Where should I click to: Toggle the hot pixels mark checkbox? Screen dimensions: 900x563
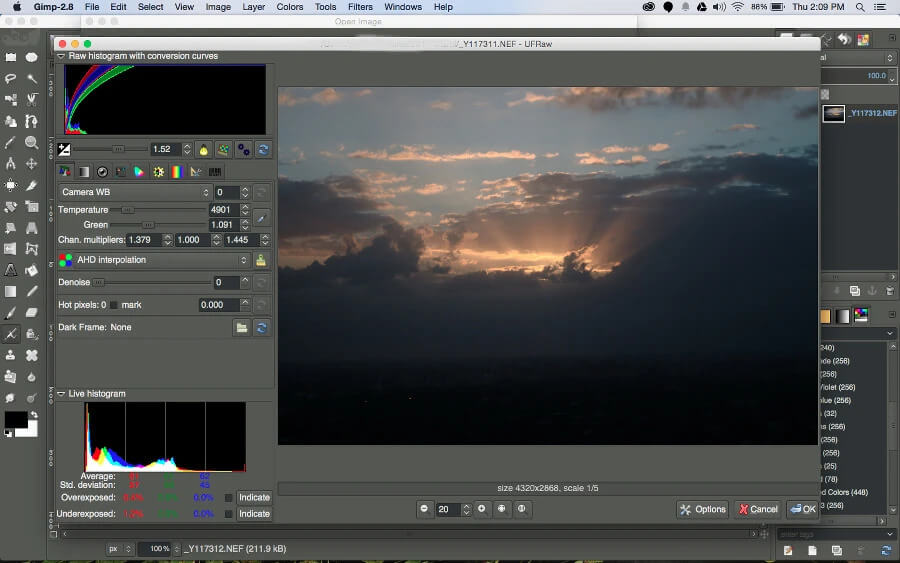(113, 305)
